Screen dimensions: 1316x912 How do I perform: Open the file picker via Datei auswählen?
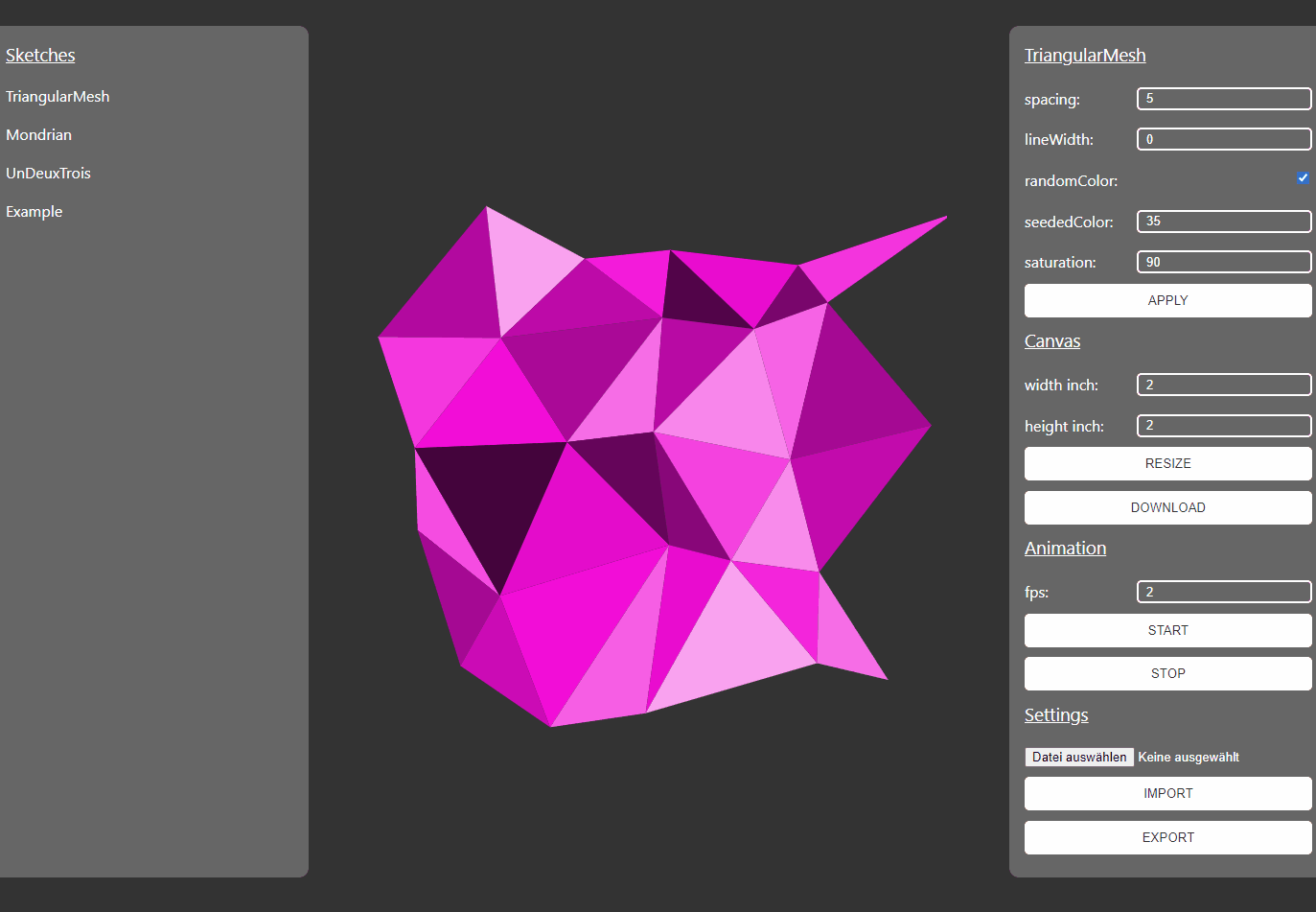tap(1078, 757)
